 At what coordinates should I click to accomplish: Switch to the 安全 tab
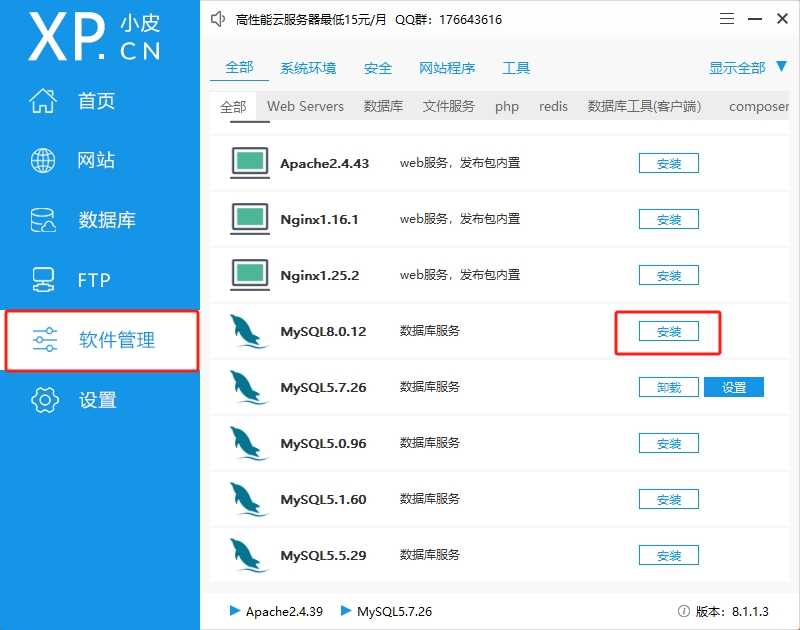click(x=378, y=68)
